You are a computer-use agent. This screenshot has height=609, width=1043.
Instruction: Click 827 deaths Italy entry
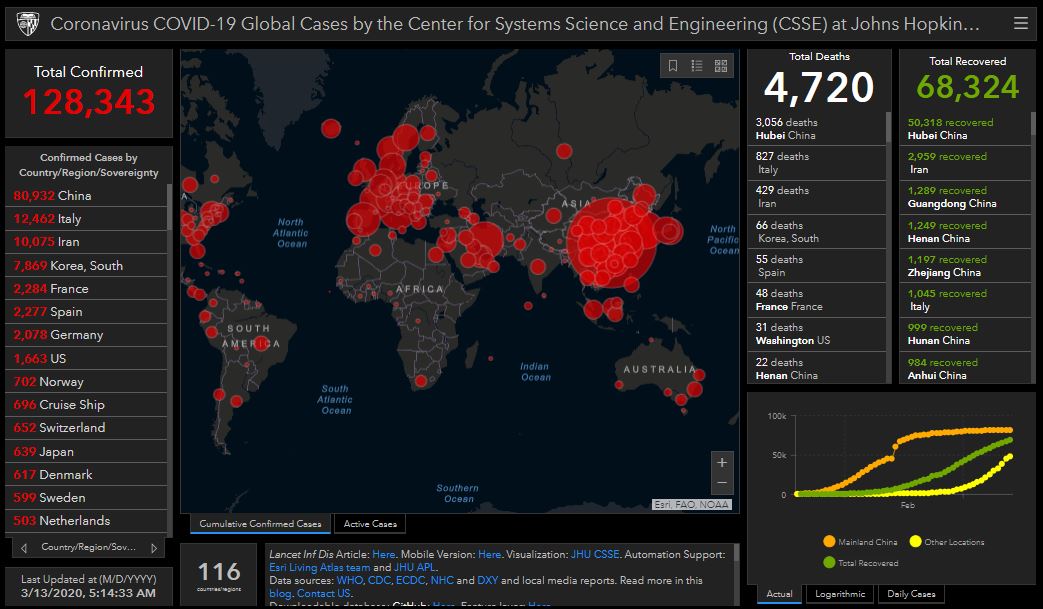tap(817, 163)
